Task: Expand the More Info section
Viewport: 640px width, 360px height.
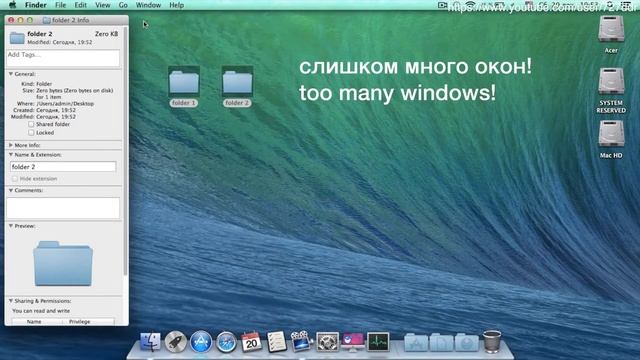Action: [11, 145]
